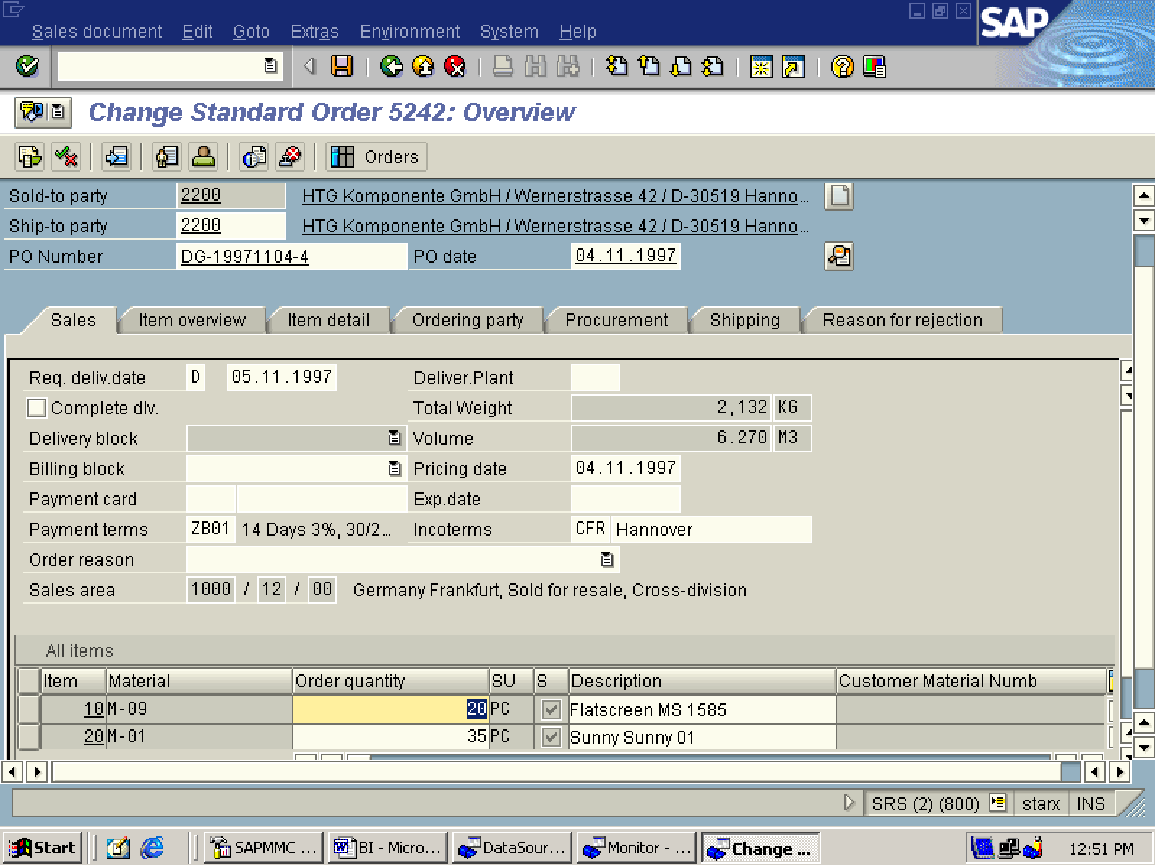Click Ship-to party HTG Komponente address link
This screenshot has height=865, width=1155.
pyautogui.click(x=555, y=226)
